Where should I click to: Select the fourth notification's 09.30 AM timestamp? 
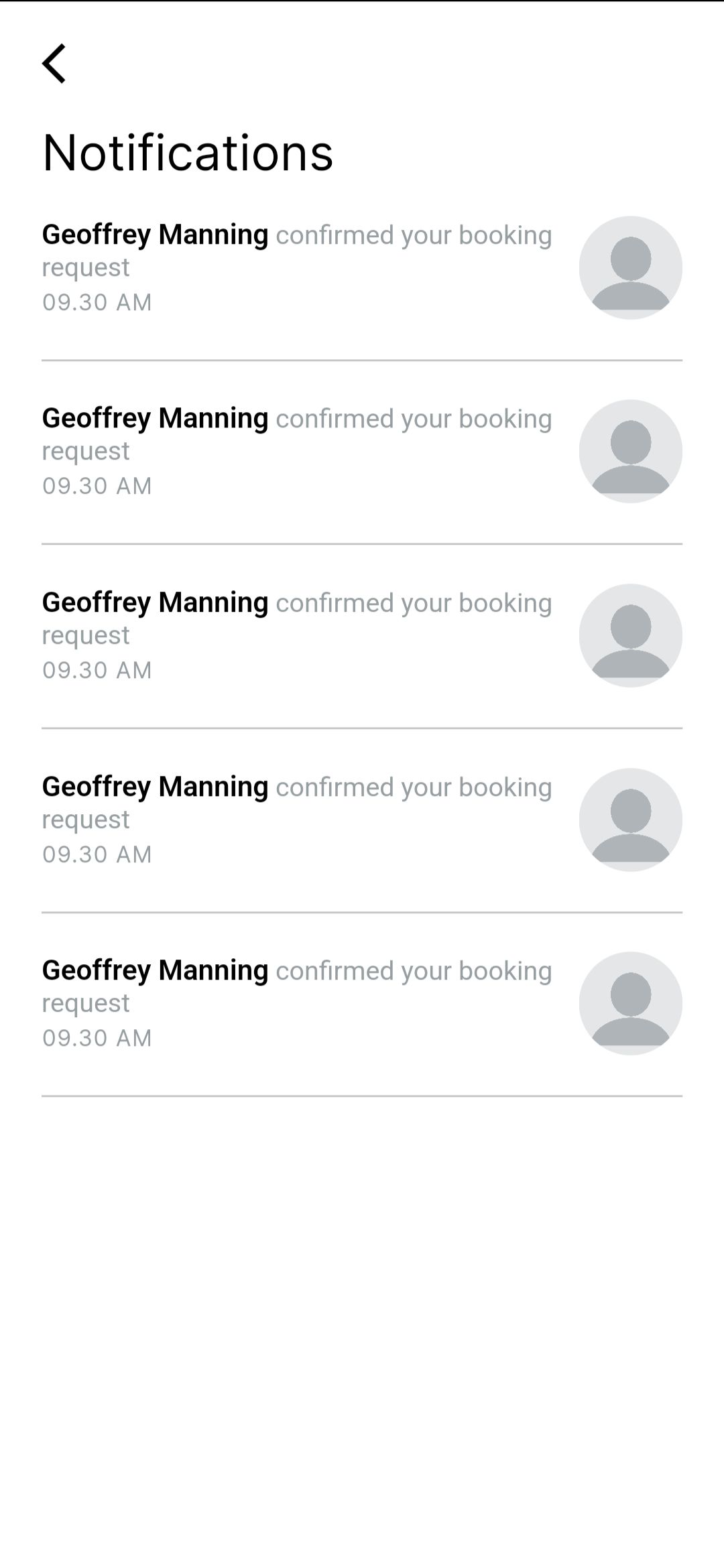97,854
